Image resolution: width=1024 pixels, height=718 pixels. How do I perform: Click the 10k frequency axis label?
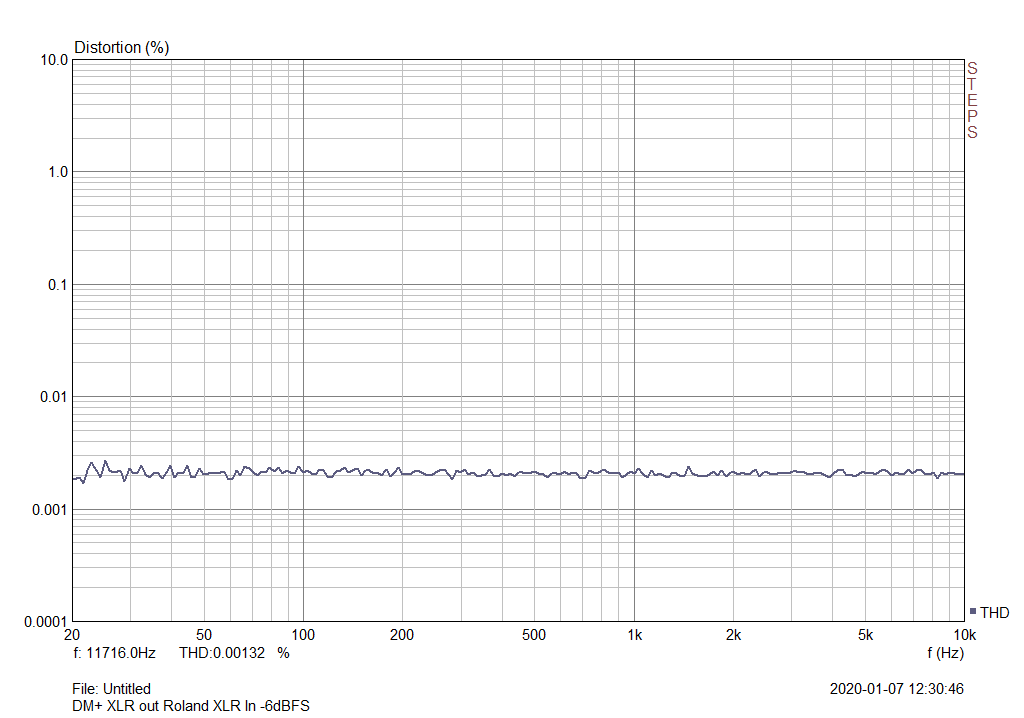click(965, 635)
